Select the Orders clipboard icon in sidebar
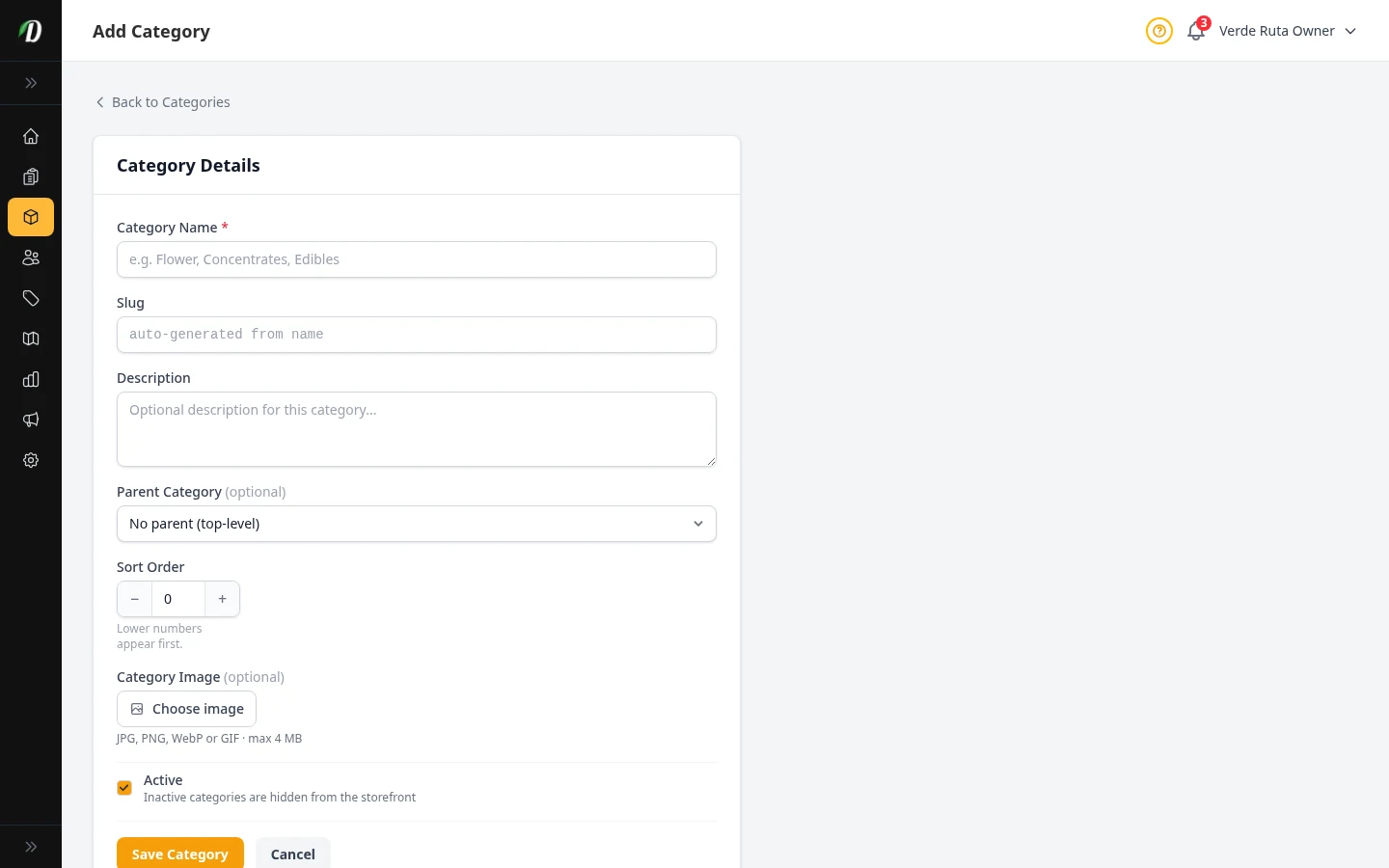 tap(30, 176)
